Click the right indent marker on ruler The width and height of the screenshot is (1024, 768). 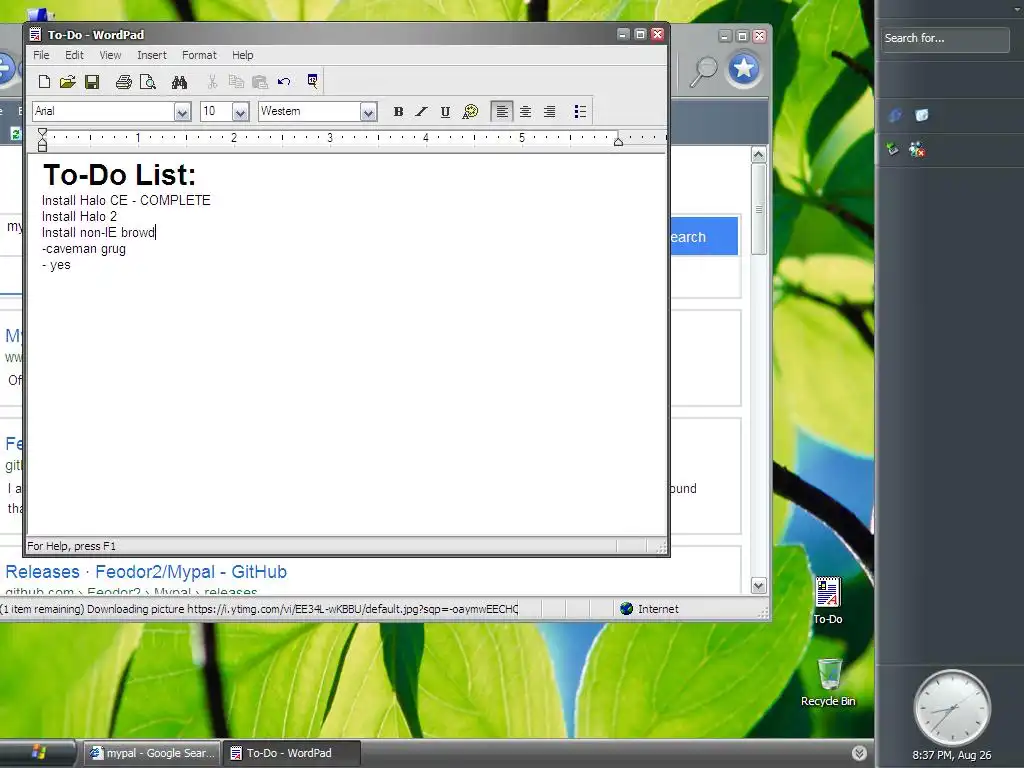pyautogui.click(x=618, y=140)
